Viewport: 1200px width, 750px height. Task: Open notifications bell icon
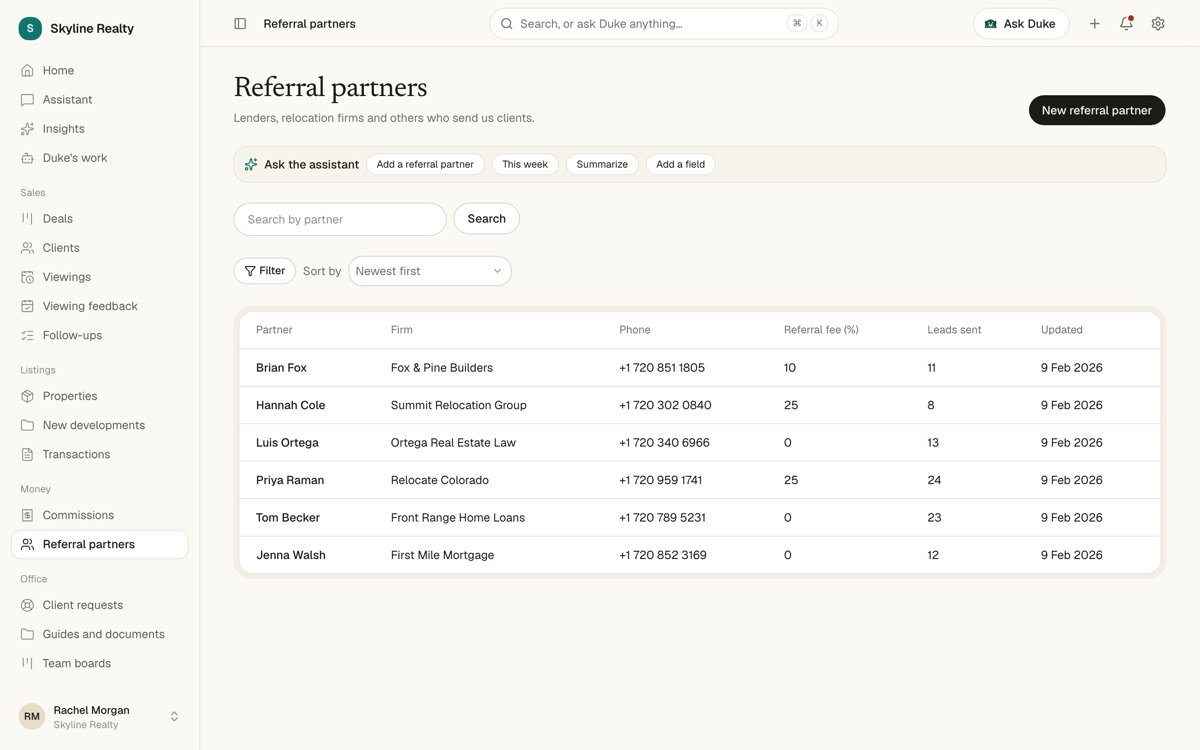[1126, 24]
